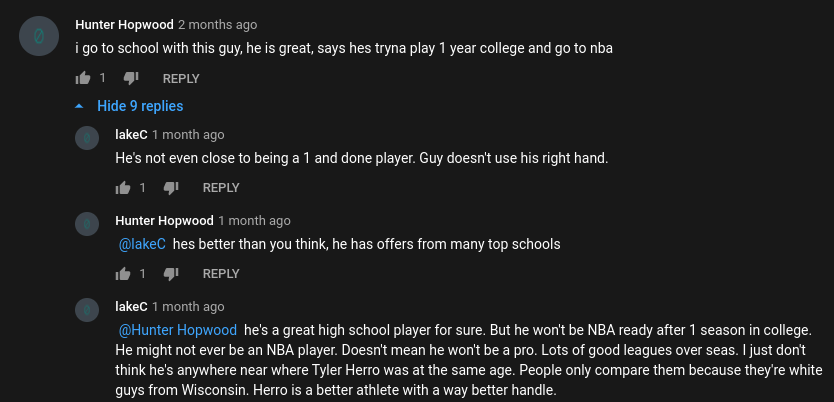This screenshot has height=402, width=834.
Task: Open Hunter Hopwood reply's '1 month ago' timestamp
Action: [254, 220]
